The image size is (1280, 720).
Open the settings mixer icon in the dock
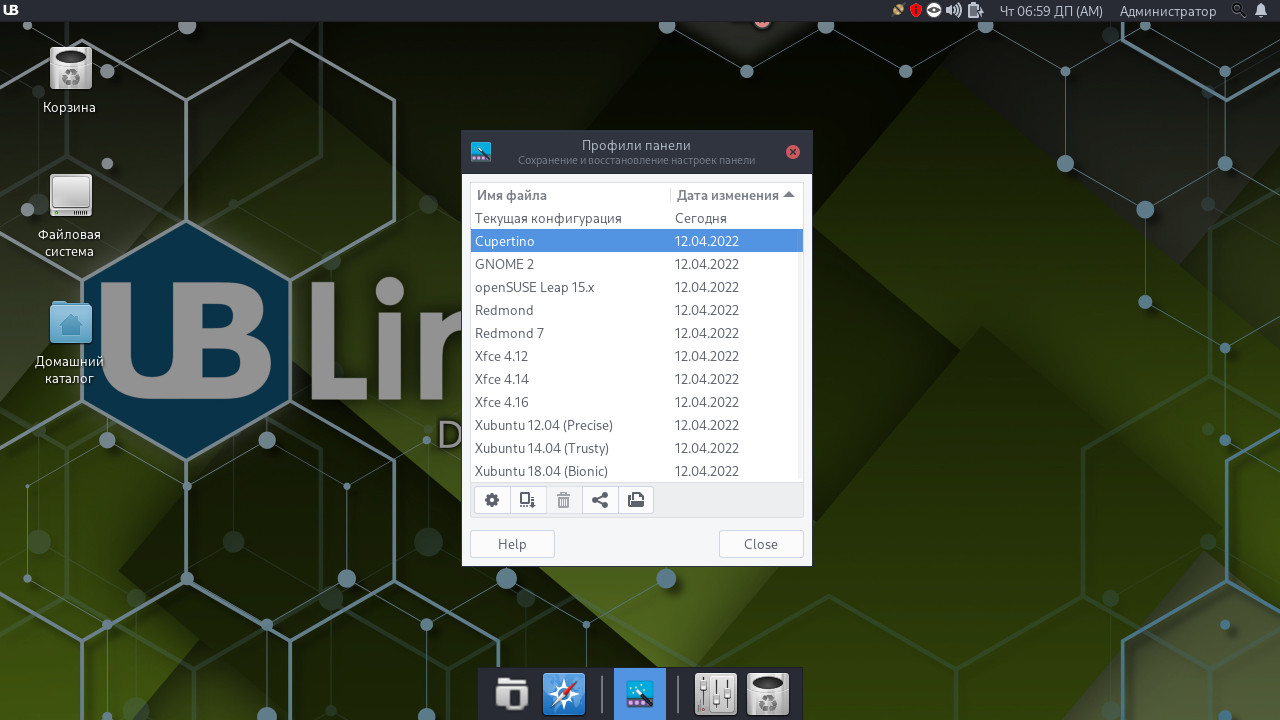pos(716,694)
